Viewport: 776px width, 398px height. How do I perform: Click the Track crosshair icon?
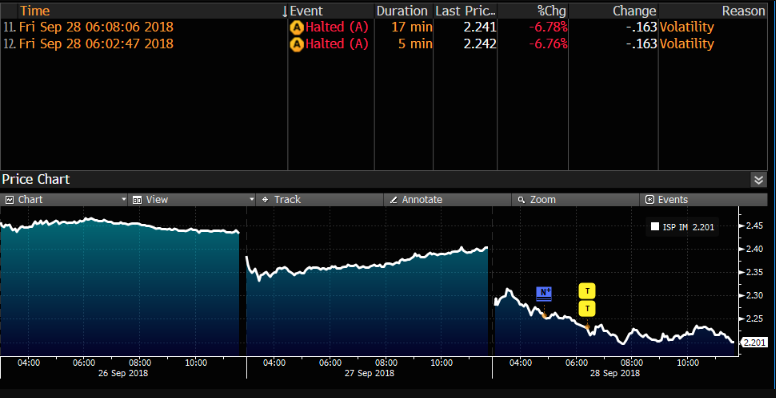265,199
